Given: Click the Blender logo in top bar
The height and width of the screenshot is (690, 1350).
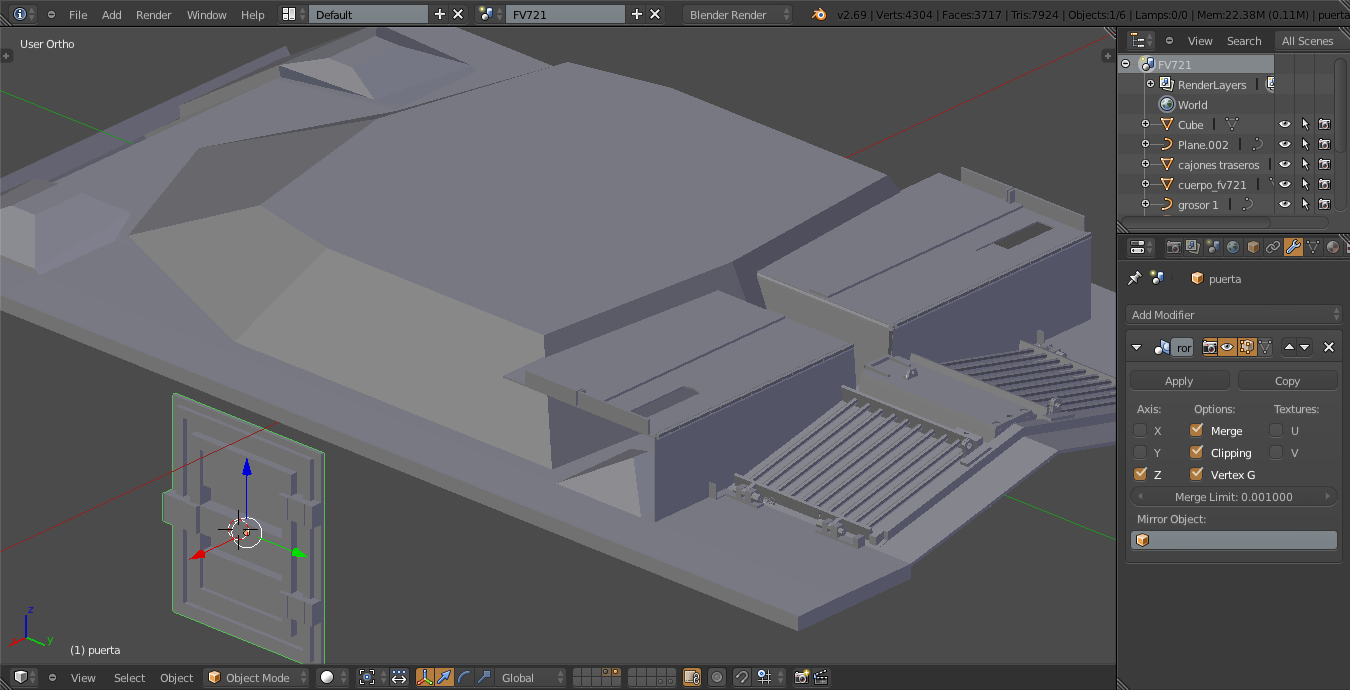Looking at the screenshot, I should pyautogui.click(x=819, y=14).
